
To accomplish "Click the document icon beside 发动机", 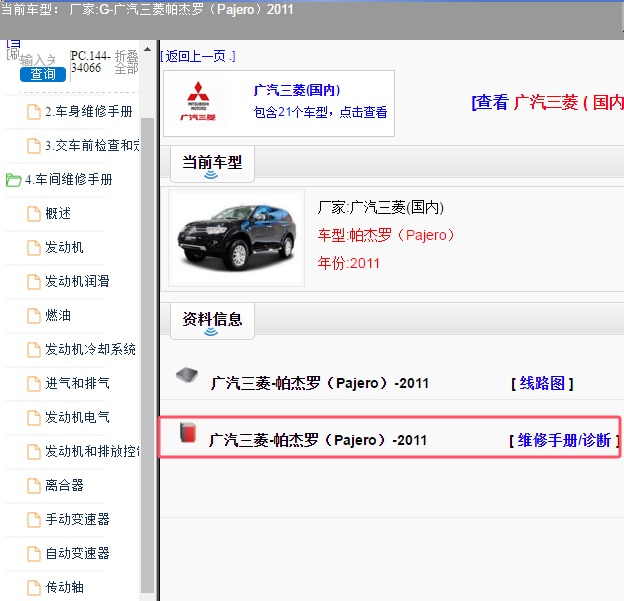I will (x=34, y=248).
